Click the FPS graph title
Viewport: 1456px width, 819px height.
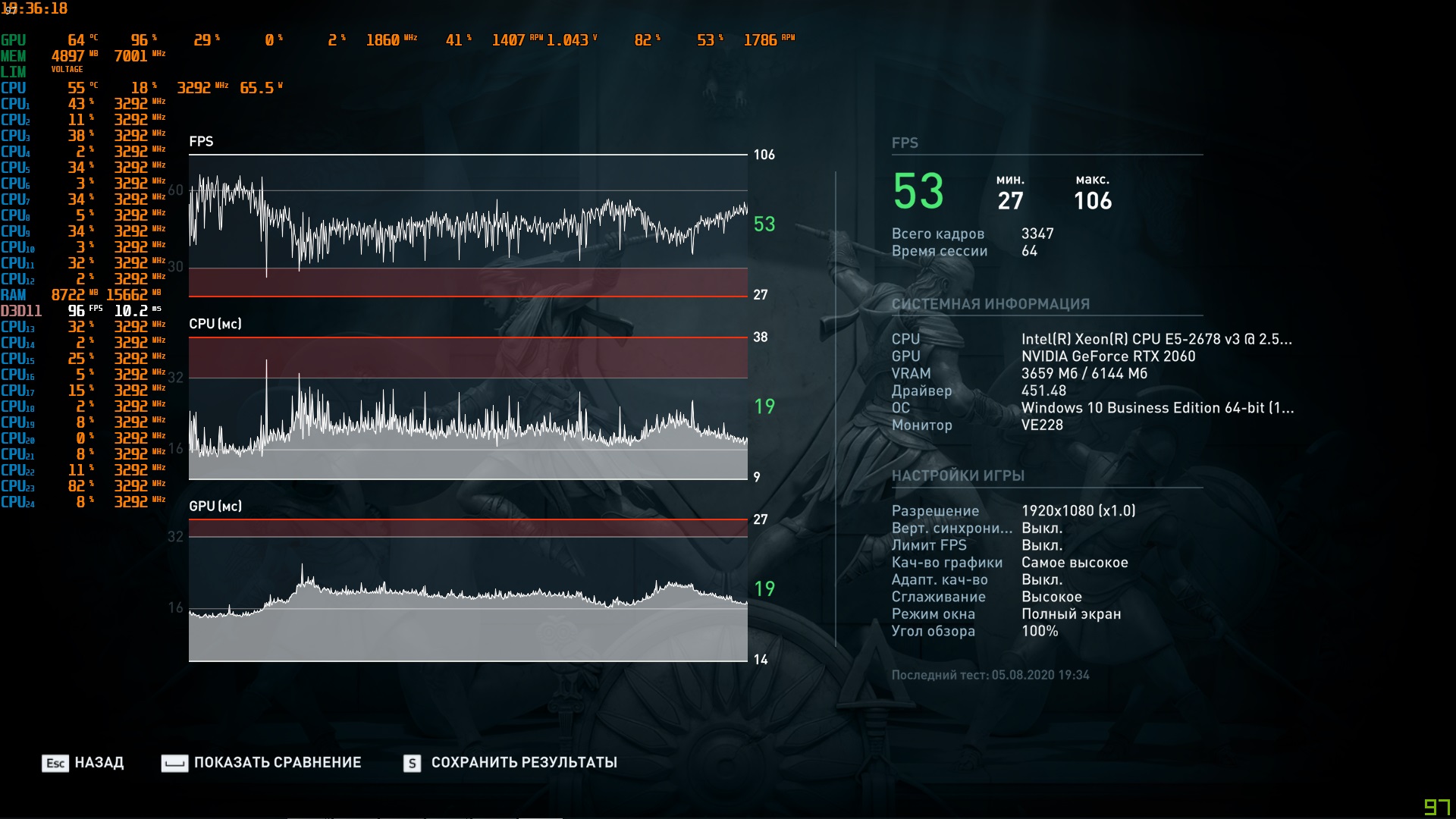201,142
